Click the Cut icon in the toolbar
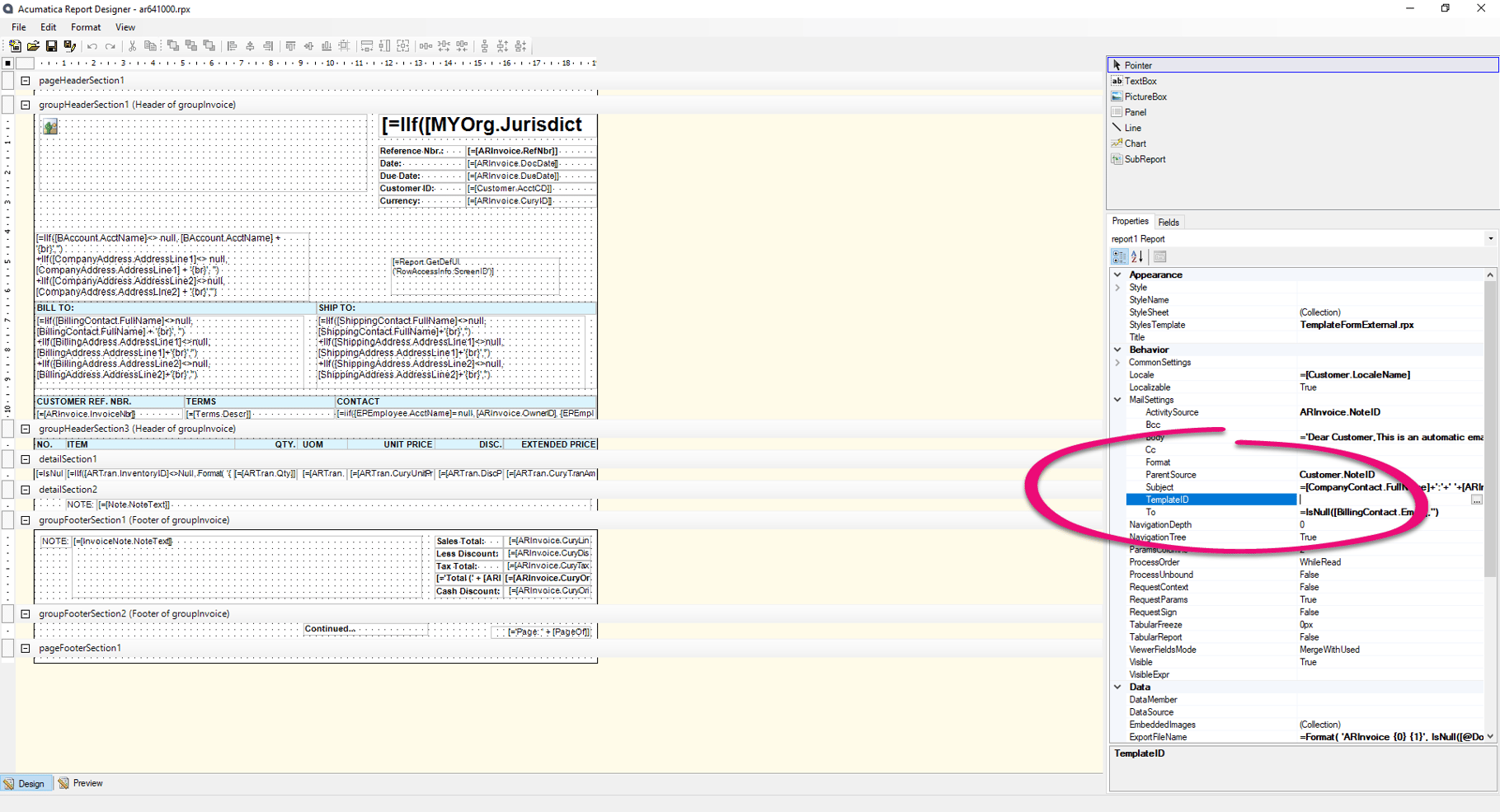The image size is (1500, 812). [131, 46]
